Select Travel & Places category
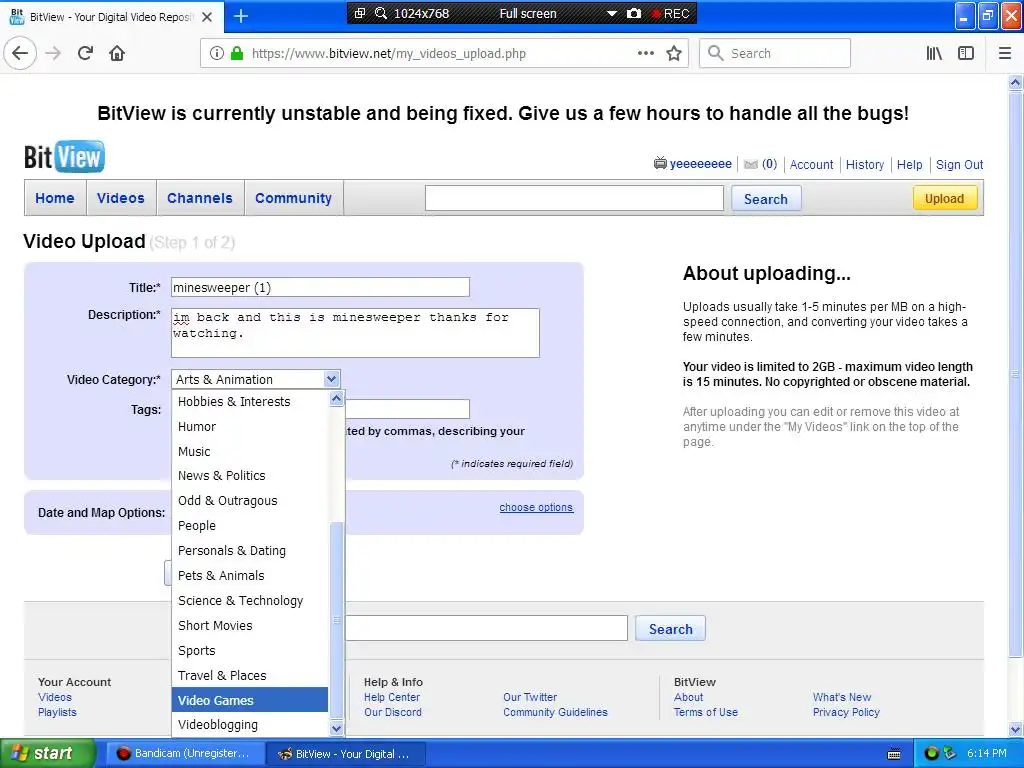Viewport: 1024px width, 768px height. 249,675
